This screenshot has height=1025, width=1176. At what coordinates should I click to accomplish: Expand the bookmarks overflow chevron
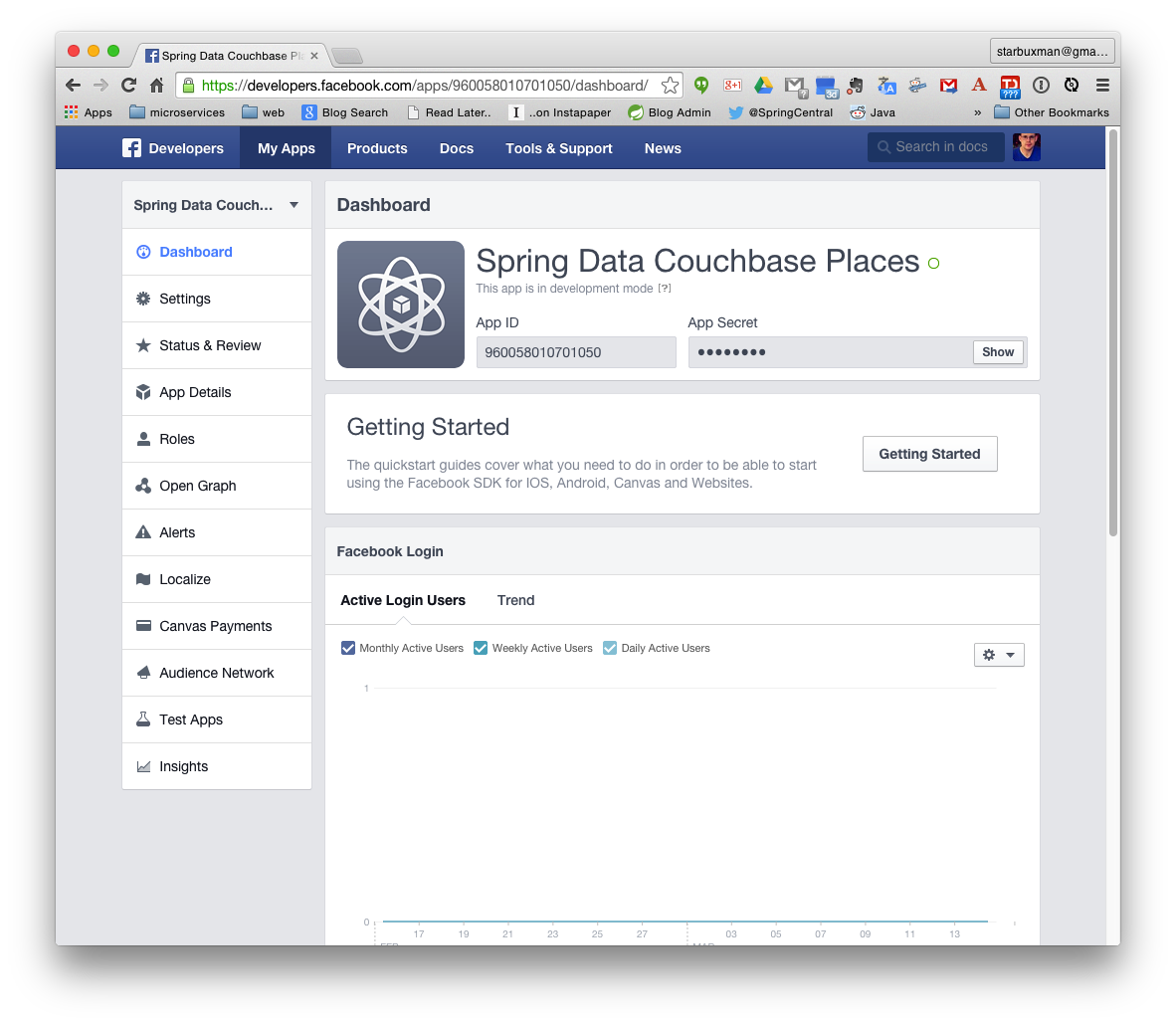point(977,112)
